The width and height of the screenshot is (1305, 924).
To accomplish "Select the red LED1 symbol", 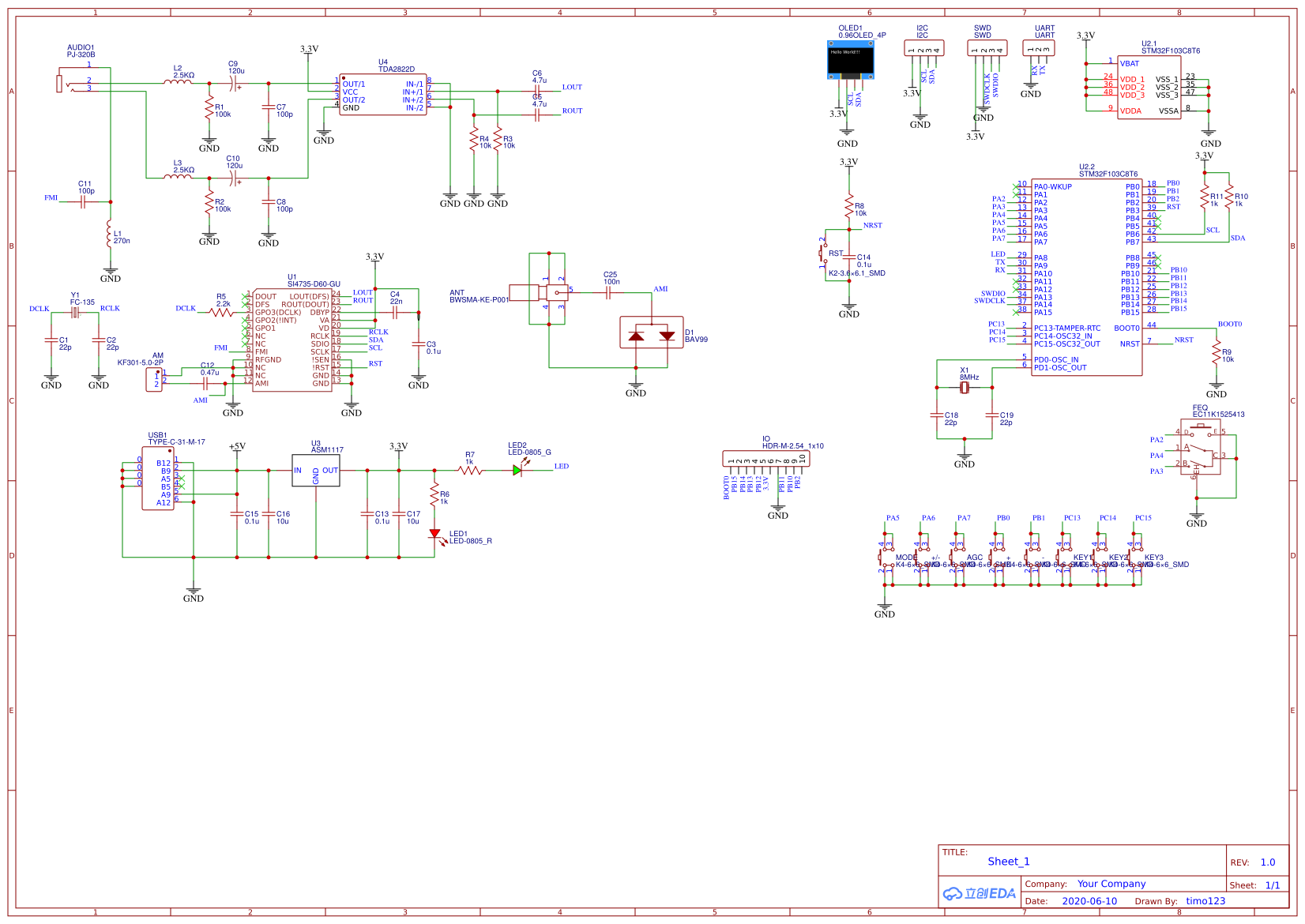I will tap(434, 534).
